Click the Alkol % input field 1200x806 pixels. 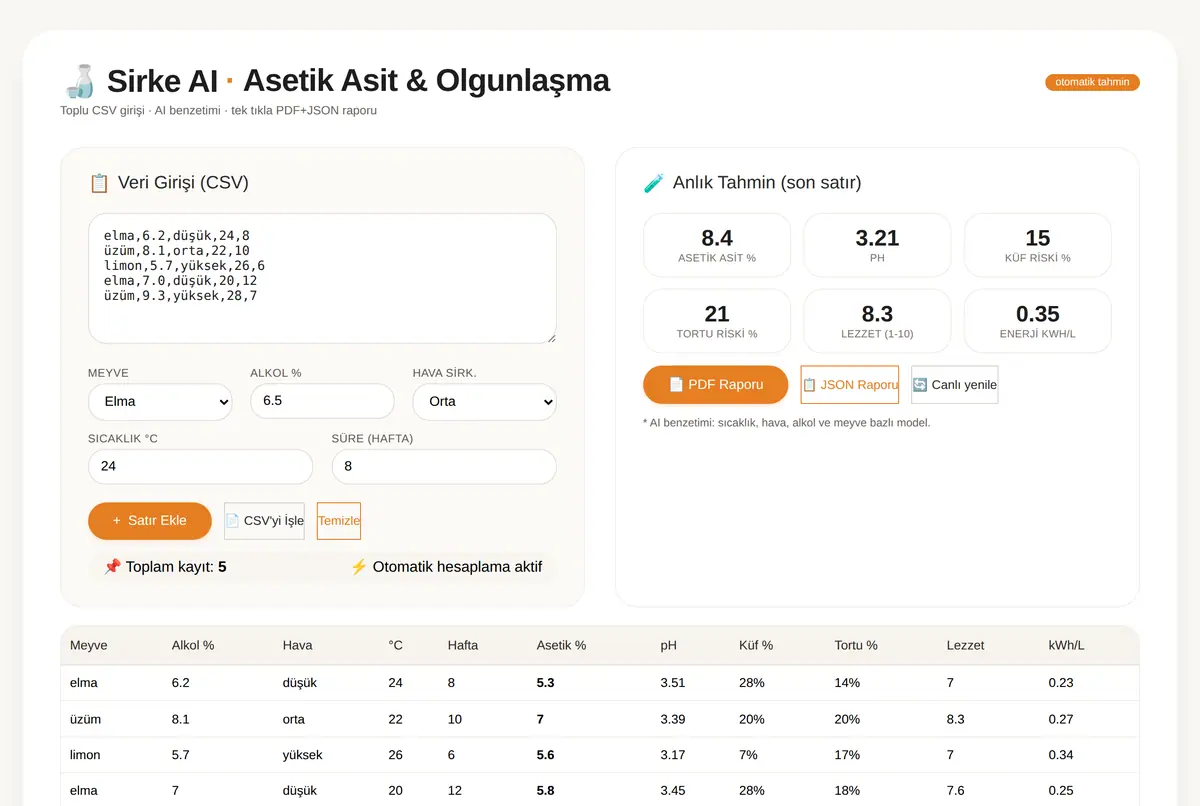click(x=322, y=401)
